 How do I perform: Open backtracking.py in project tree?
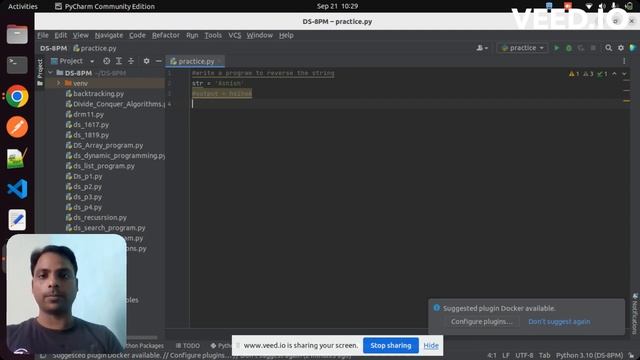(x=95, y=93)
